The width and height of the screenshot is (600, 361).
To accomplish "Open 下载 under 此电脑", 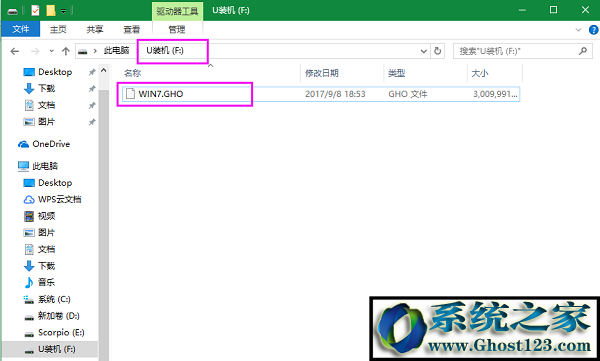I will pyautogui.click(x=46, y=266).
